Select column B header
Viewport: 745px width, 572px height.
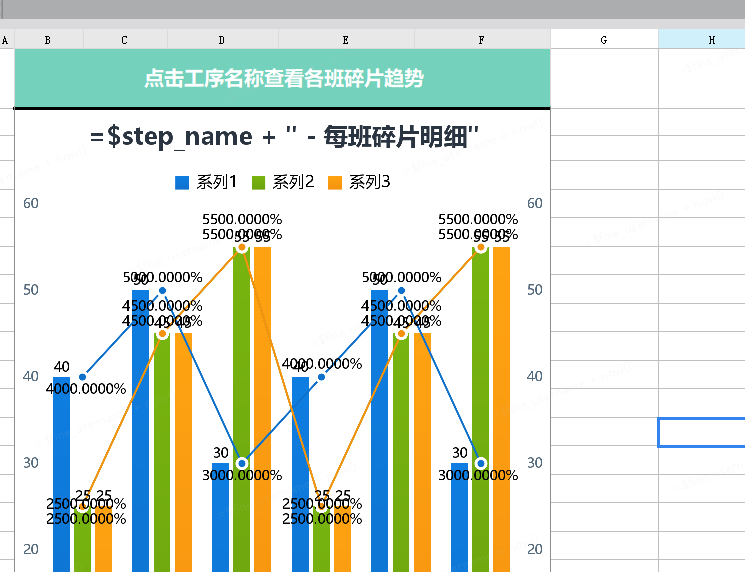(x=49, y=39)
